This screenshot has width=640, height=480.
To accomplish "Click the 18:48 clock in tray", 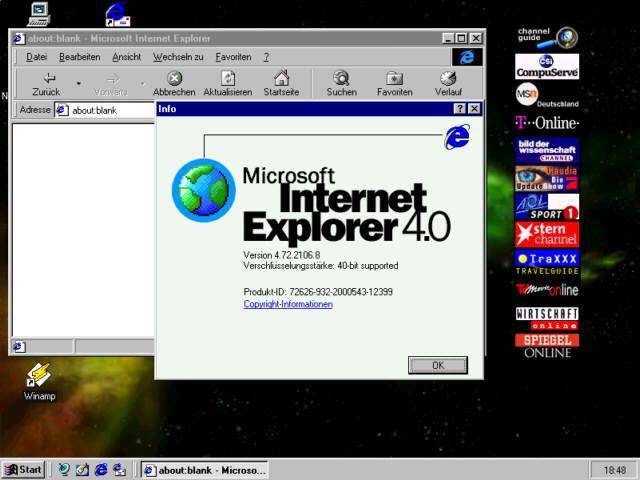I will point(615,470).
